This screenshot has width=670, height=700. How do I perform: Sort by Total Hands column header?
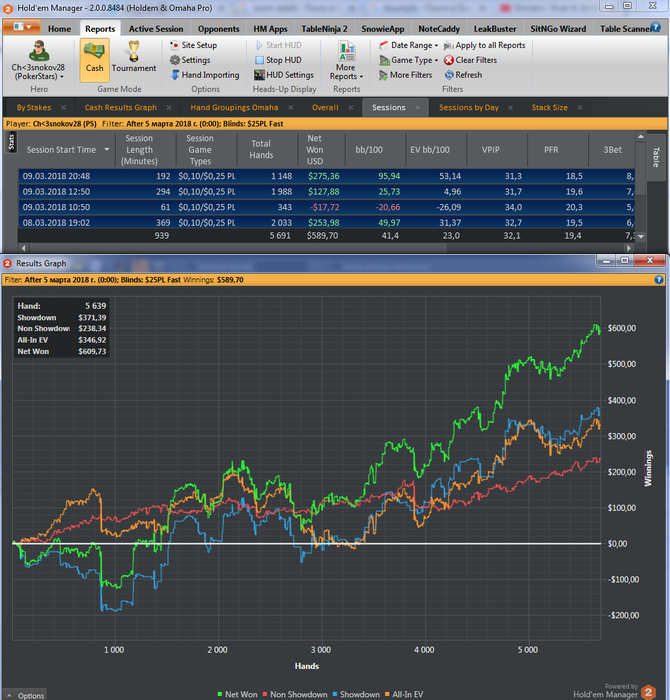coord(261,150)
